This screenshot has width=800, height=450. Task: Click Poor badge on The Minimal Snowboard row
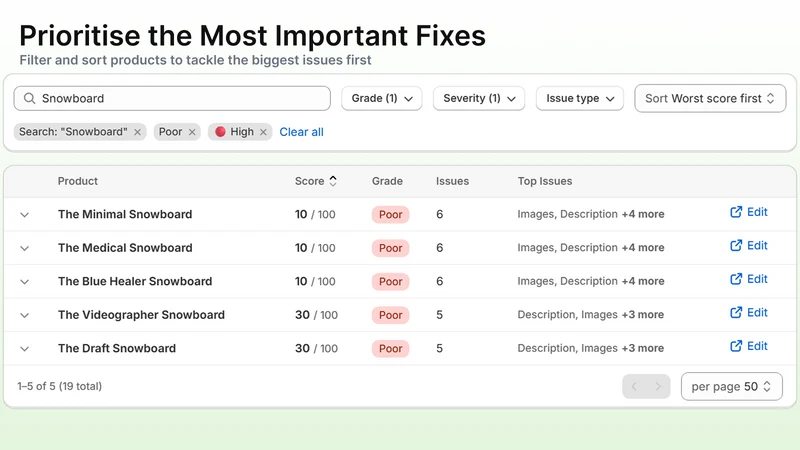390,215
